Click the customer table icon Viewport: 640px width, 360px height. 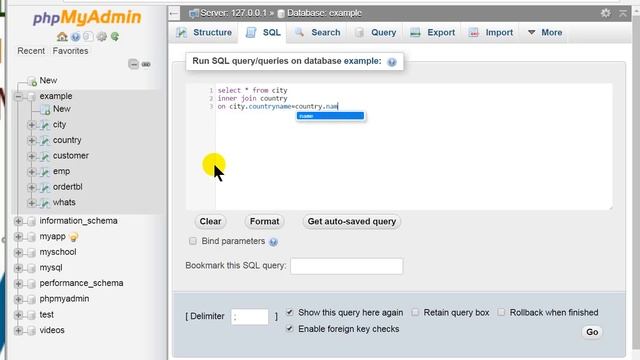pos(45,156)
